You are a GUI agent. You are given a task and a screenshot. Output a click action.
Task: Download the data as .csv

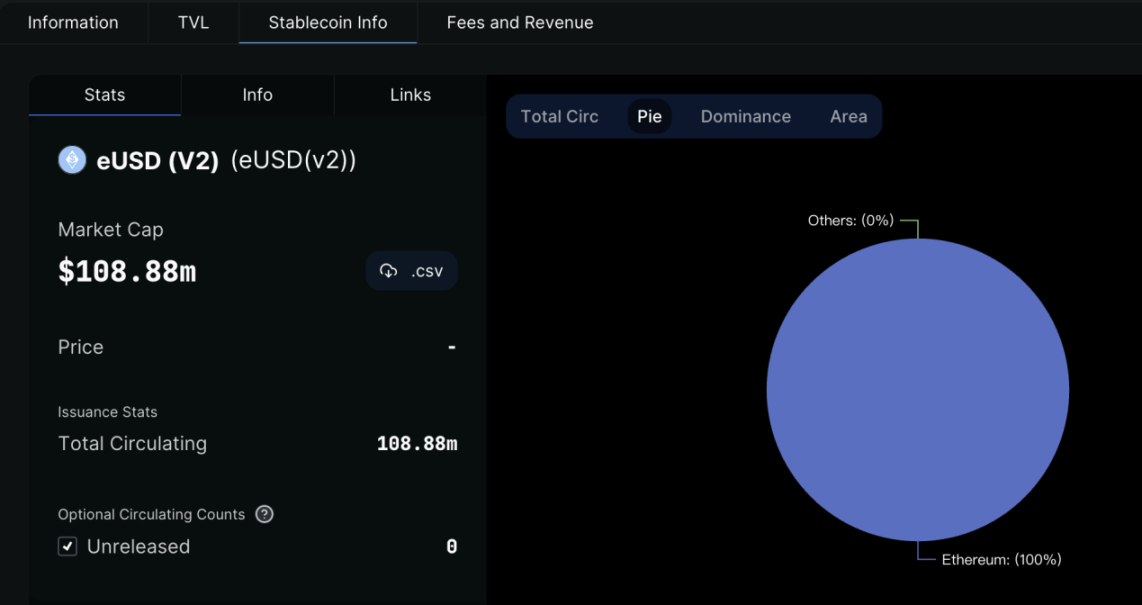coord(411,270)
